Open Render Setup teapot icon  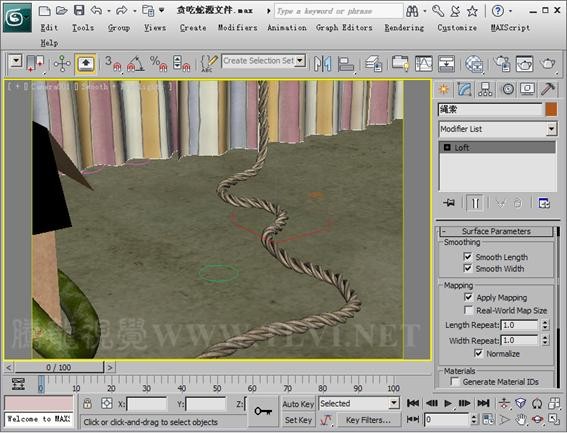tap(502, 64)
